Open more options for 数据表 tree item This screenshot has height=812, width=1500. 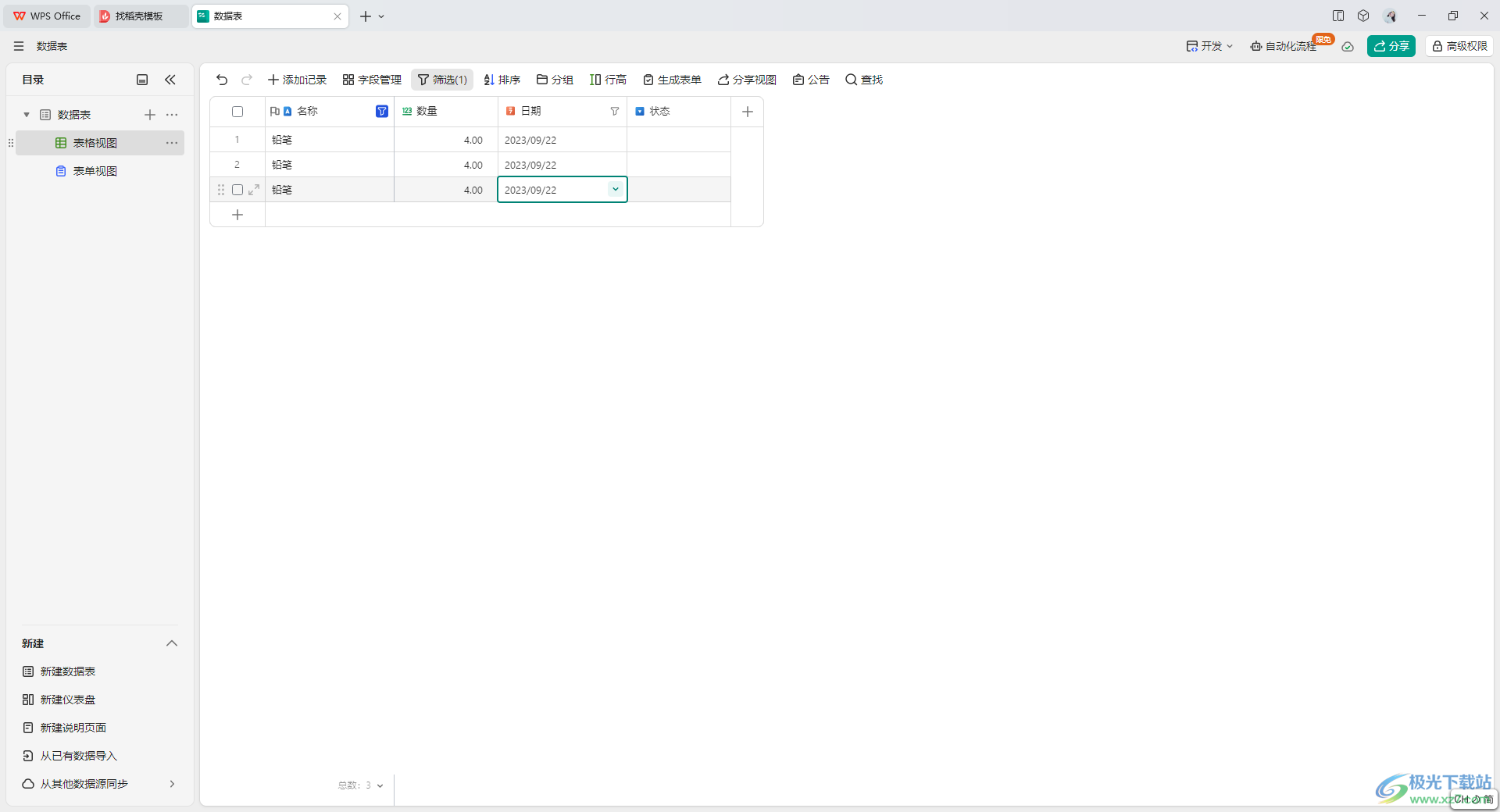172,115
